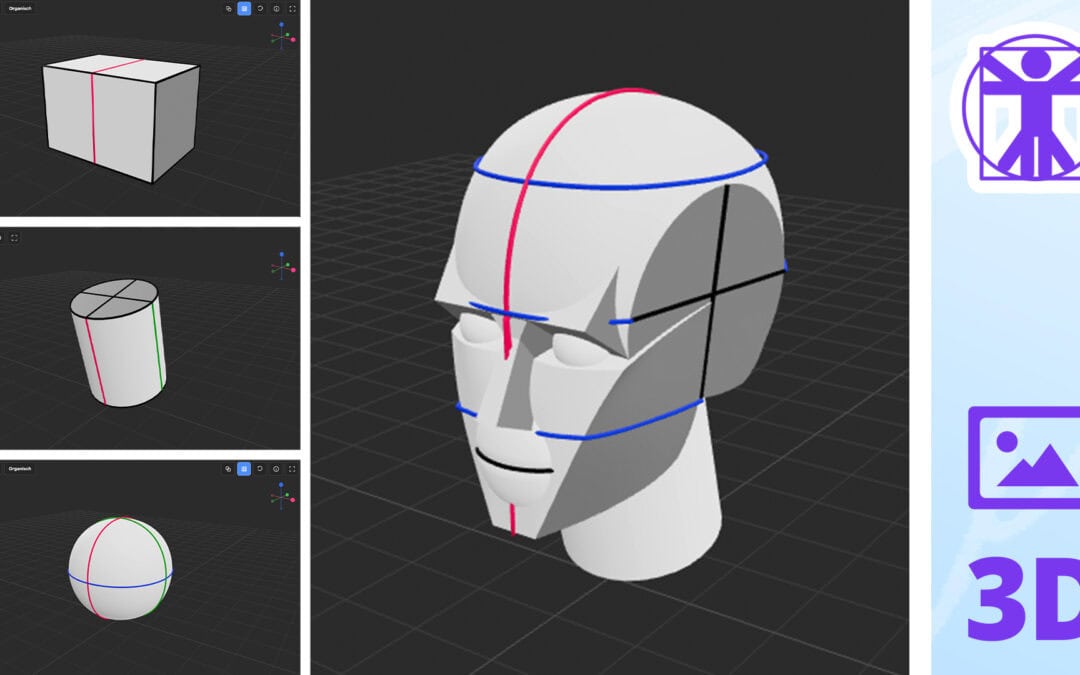The image size is (1080, 675).
Task: Click the cylinder 3D model
Action: click(118, 342)
